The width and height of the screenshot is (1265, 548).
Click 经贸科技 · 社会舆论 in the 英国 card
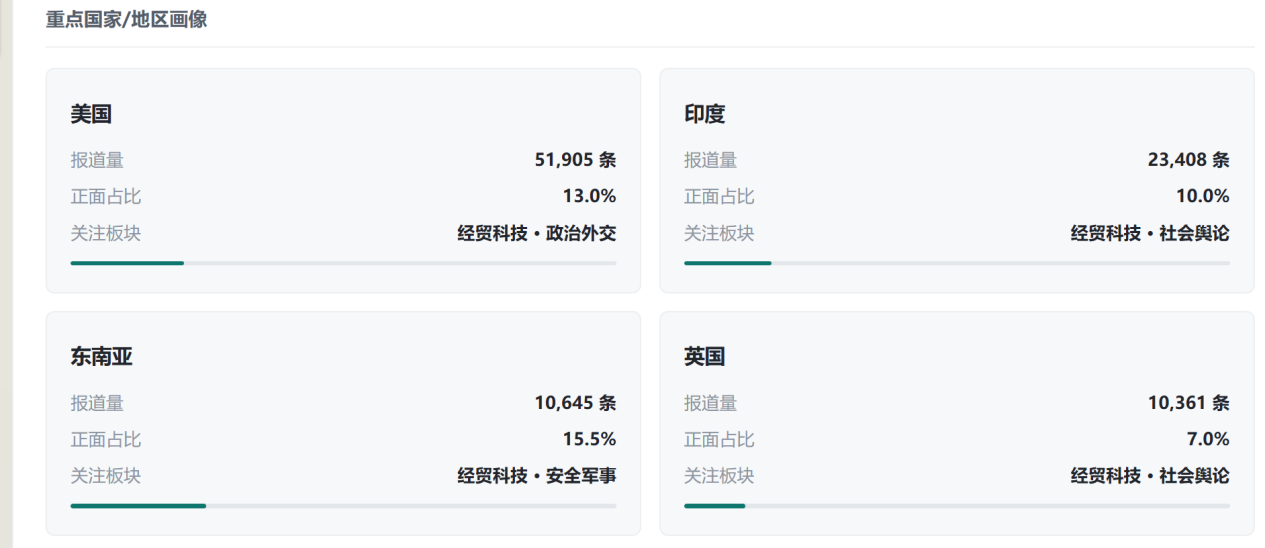click(1150, 476)
